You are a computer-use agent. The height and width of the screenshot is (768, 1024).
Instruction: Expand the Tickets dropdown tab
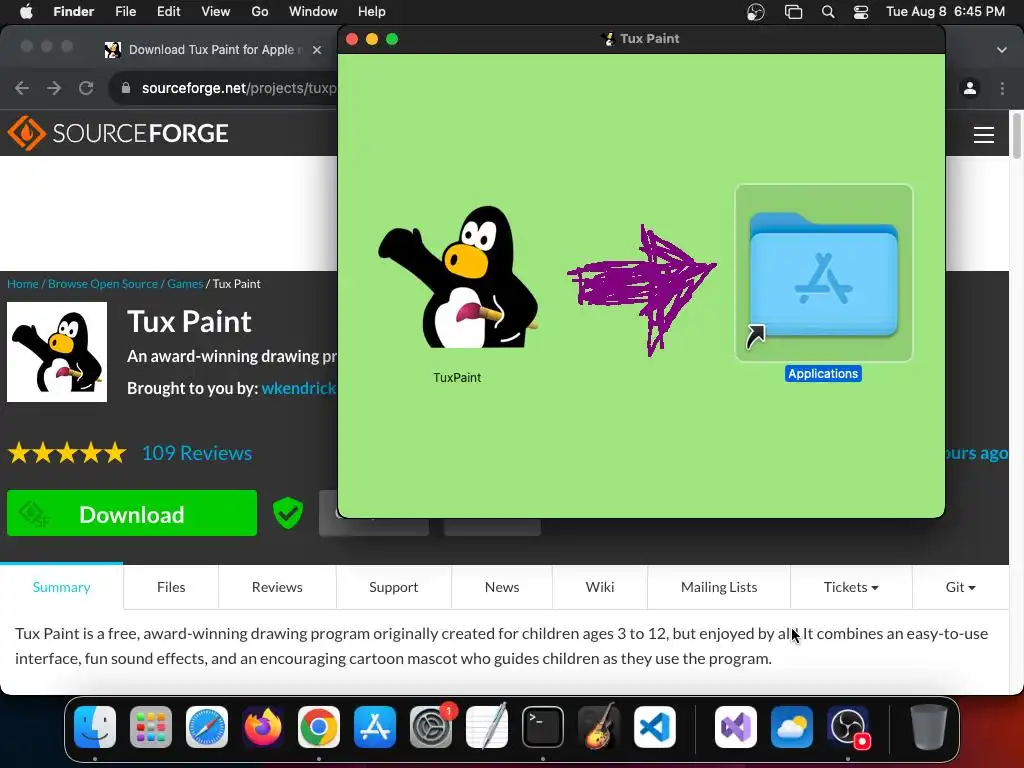tap(851, 587)
